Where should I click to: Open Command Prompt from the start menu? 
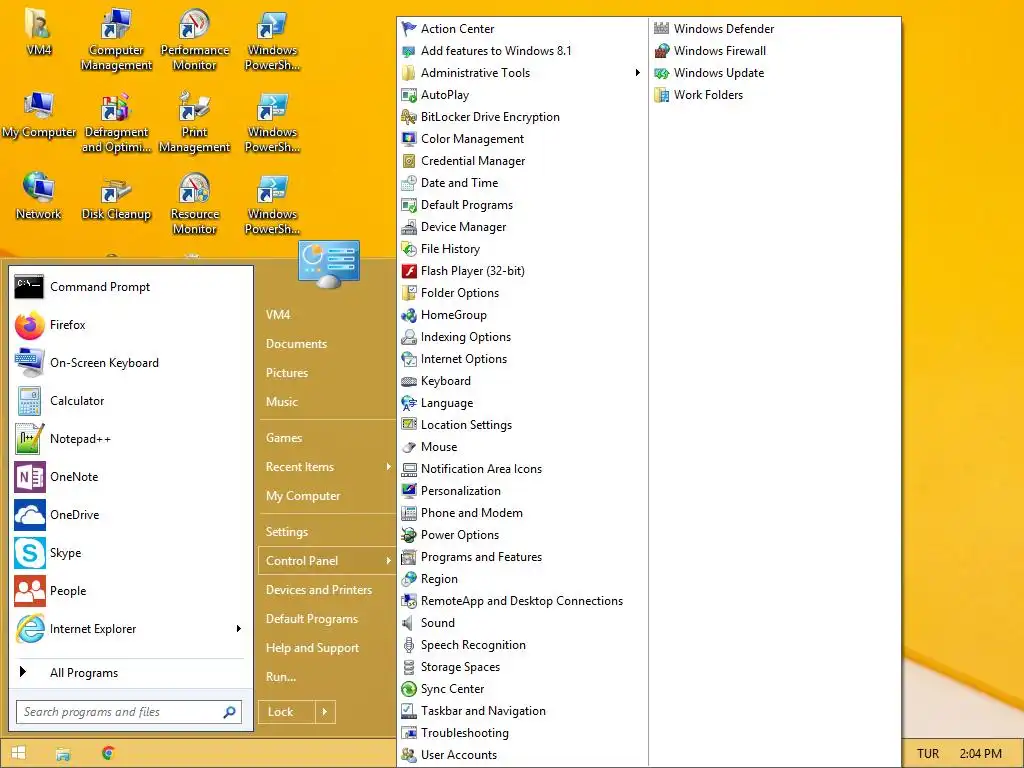pos(131,287)
